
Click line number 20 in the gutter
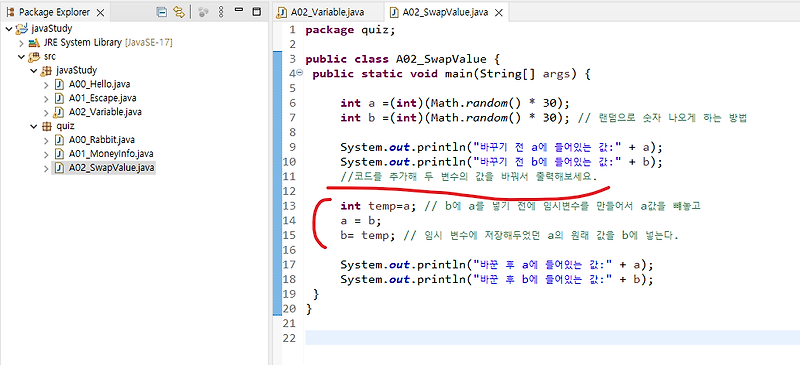coord(289,309)
